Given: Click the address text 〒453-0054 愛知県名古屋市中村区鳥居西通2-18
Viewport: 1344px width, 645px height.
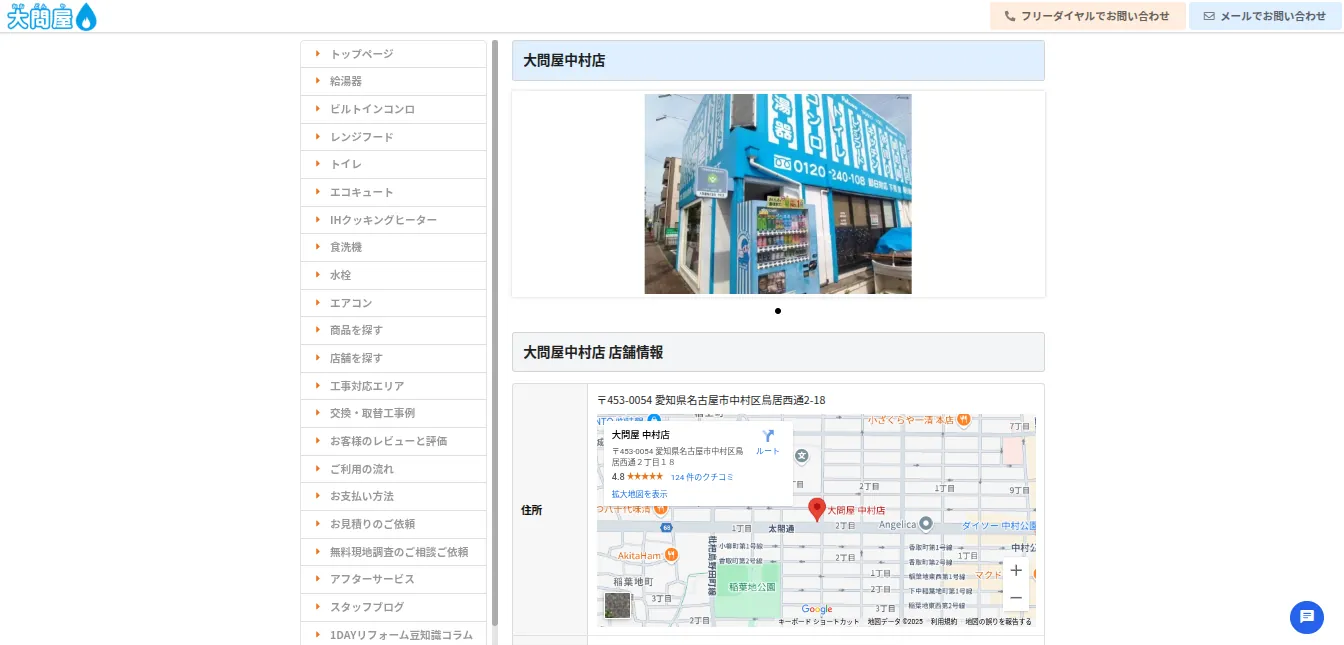Looking at the screenshot, I should [x=711, y=400].
